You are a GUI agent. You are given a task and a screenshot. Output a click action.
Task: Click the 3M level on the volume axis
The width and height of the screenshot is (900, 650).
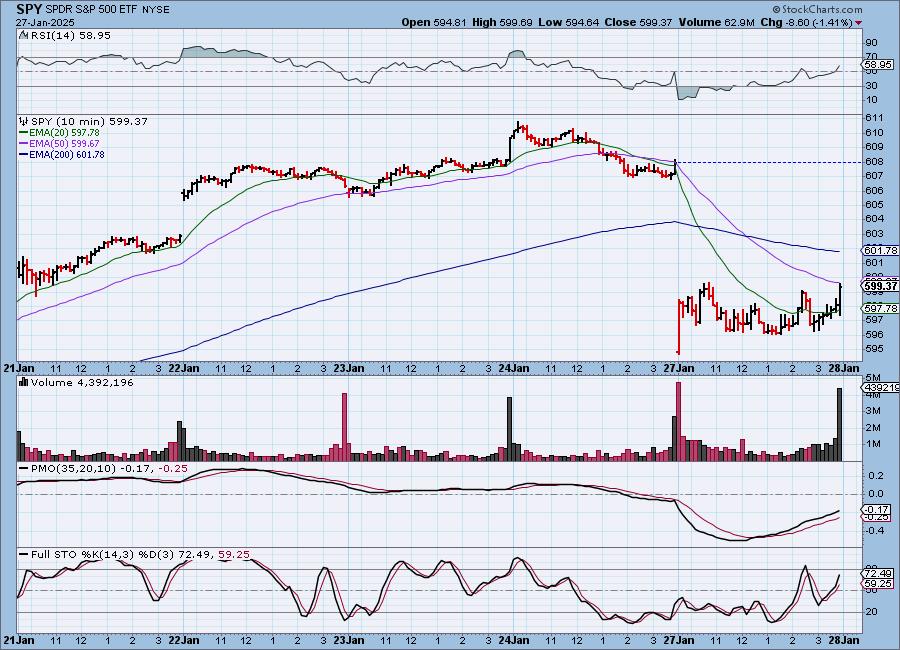[x=873, y=411]
